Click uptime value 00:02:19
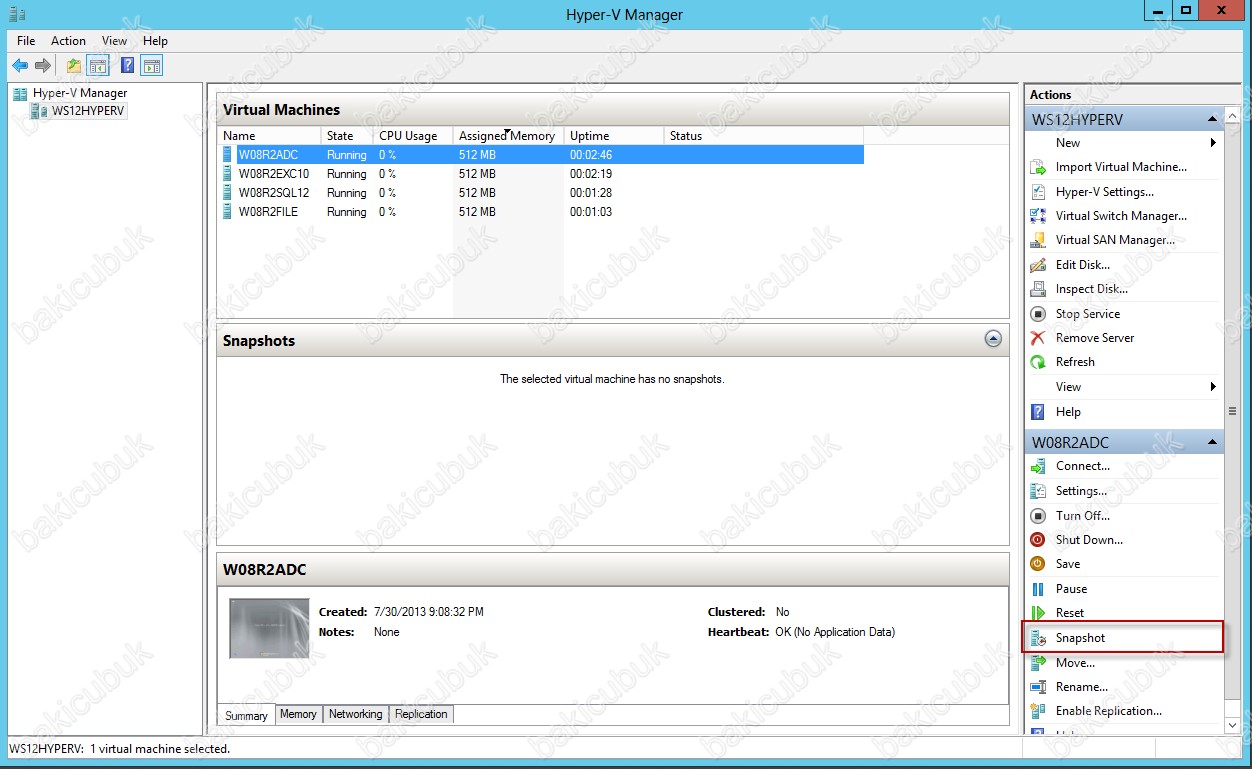This screenshot has width=1252, height=769. tap(591, 174)
